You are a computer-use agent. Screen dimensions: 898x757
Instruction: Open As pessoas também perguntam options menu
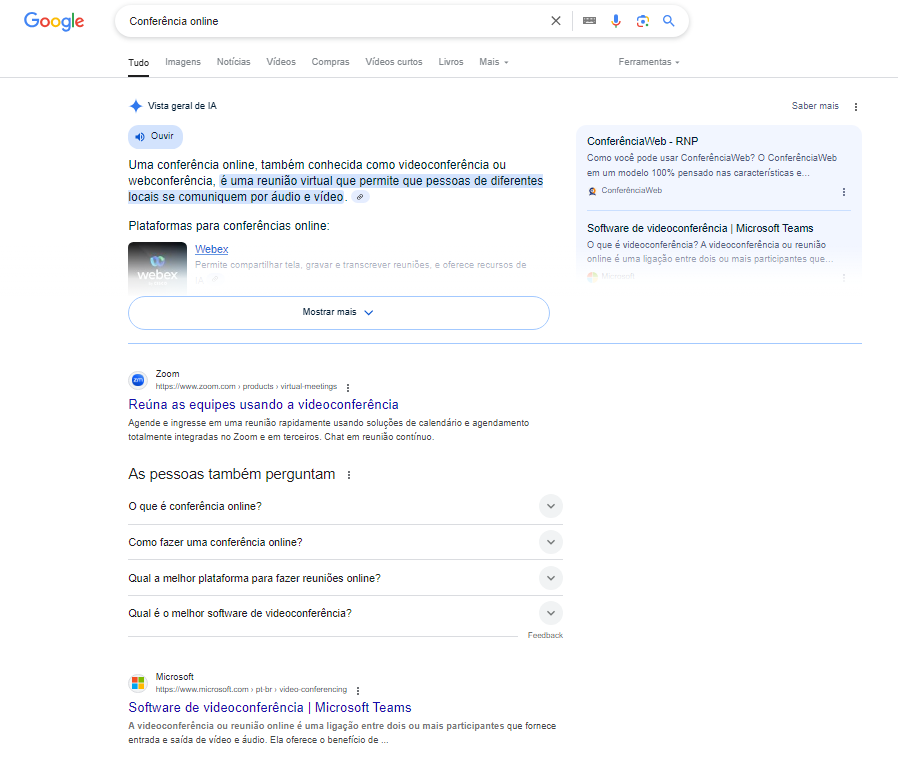pos(349,475)
